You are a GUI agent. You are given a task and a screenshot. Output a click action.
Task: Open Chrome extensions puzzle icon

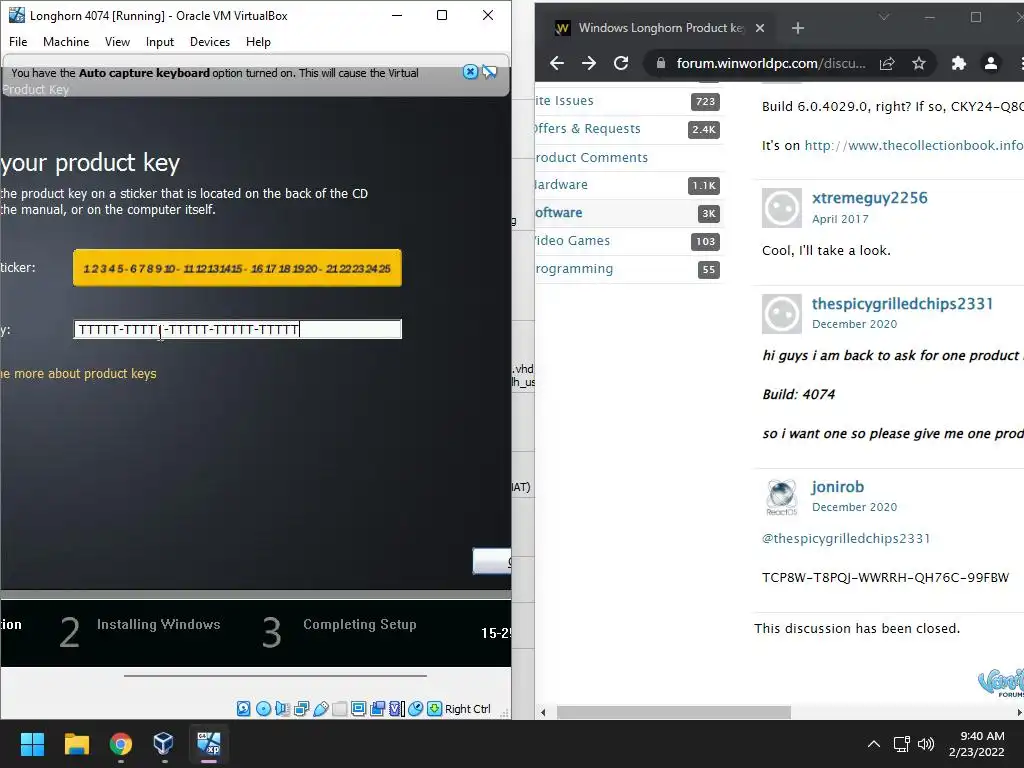pyautogui.click(x=959, y=63)
